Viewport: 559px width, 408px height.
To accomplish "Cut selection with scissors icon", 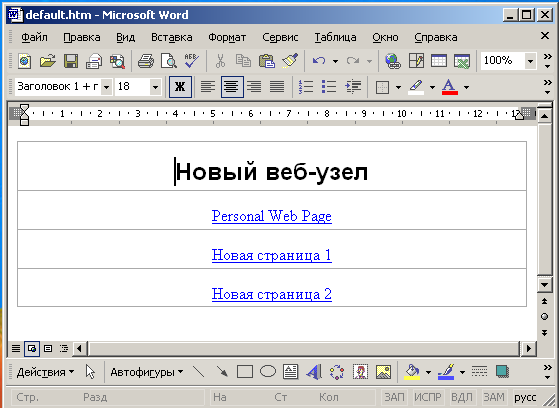I will [x=221, y=61].
